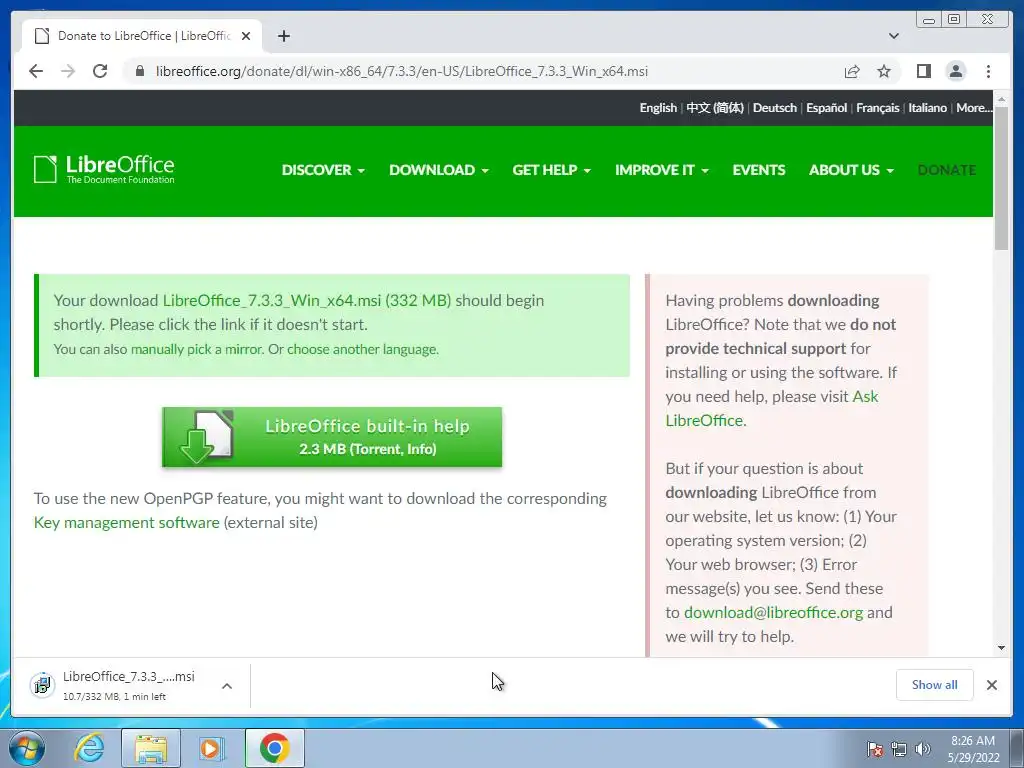Click scrollbar down arrow
This screenshot has height=768, width=1024.
(x=1001, y=648)
